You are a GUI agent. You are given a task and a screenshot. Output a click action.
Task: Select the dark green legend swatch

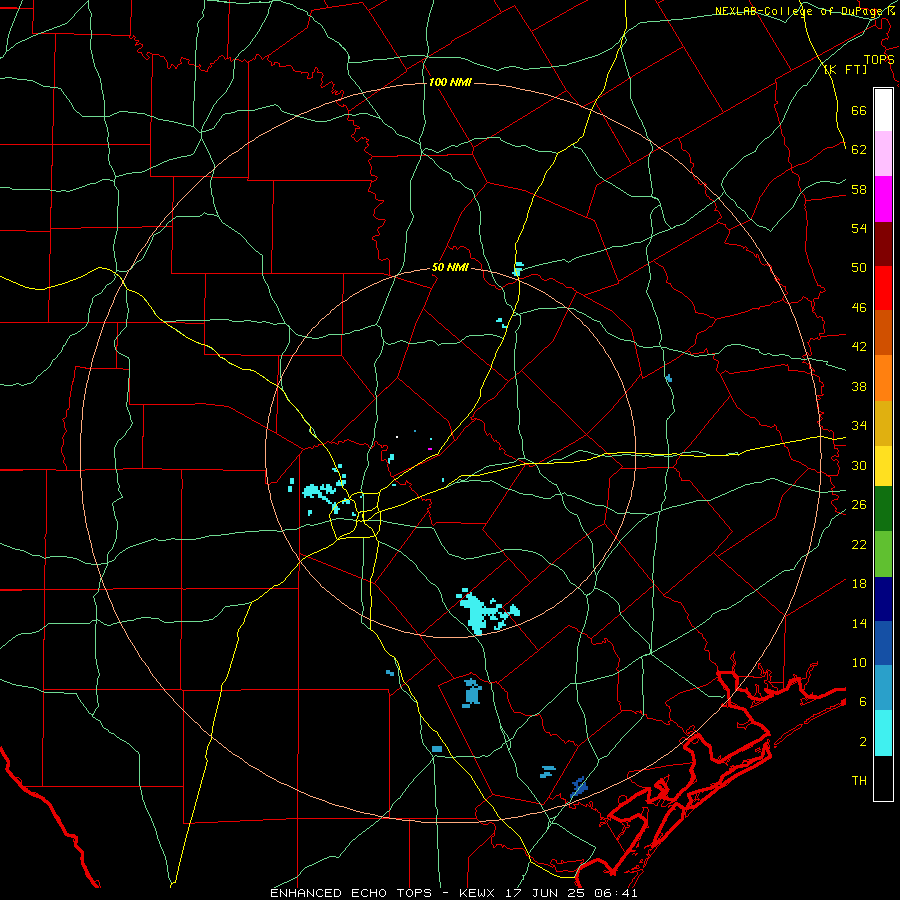[x=883, y=509]
